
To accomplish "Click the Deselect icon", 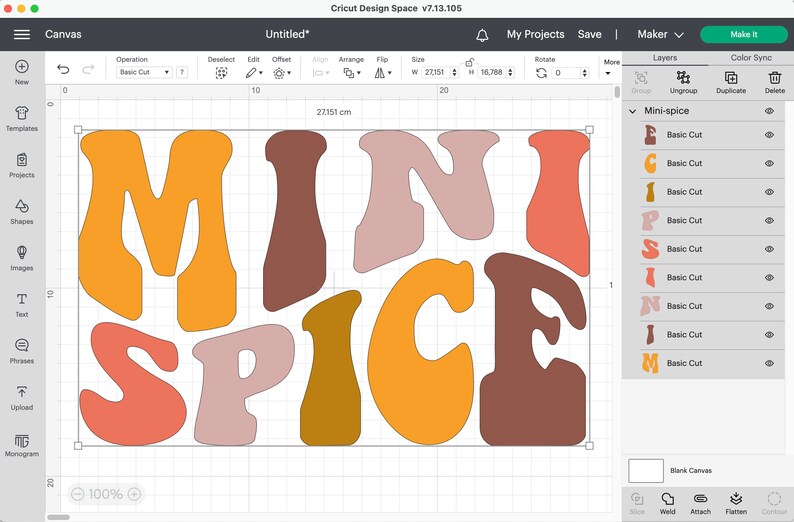I will (221, 73).
